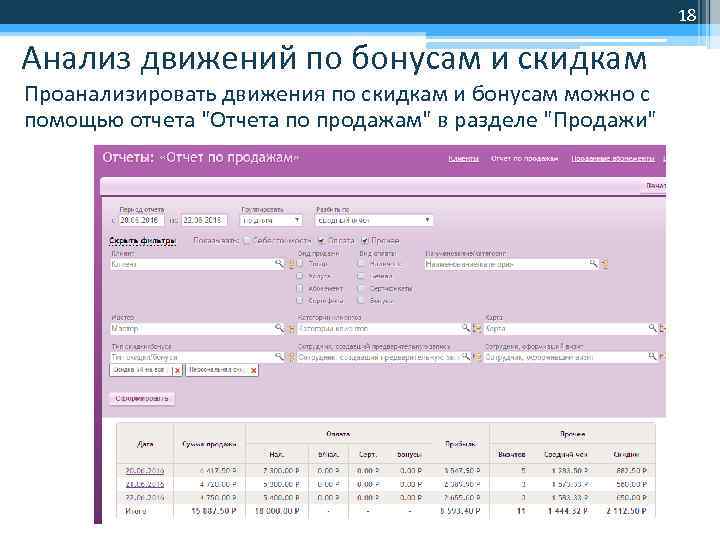The height and width of the screenshot is (540, 720).
Task: Check Абонемент under Вид продажи
Action: [x=300, y=288]
